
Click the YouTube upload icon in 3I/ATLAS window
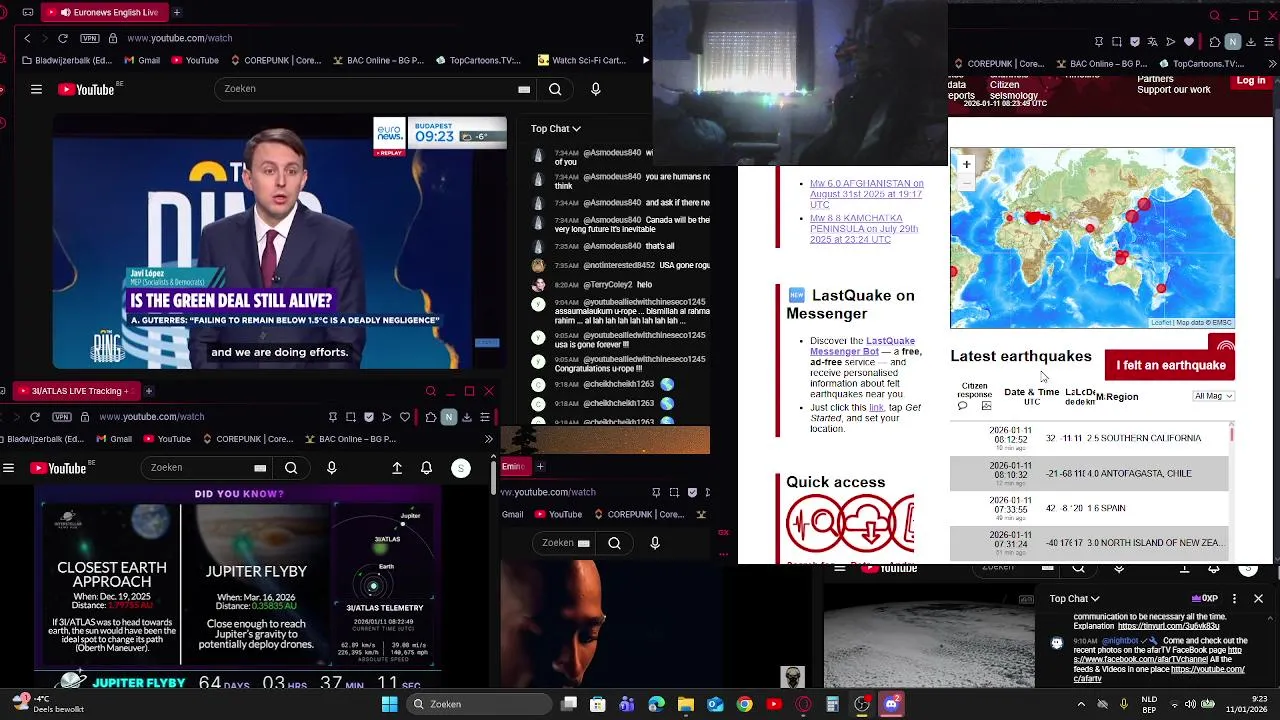tap(397, 467)
